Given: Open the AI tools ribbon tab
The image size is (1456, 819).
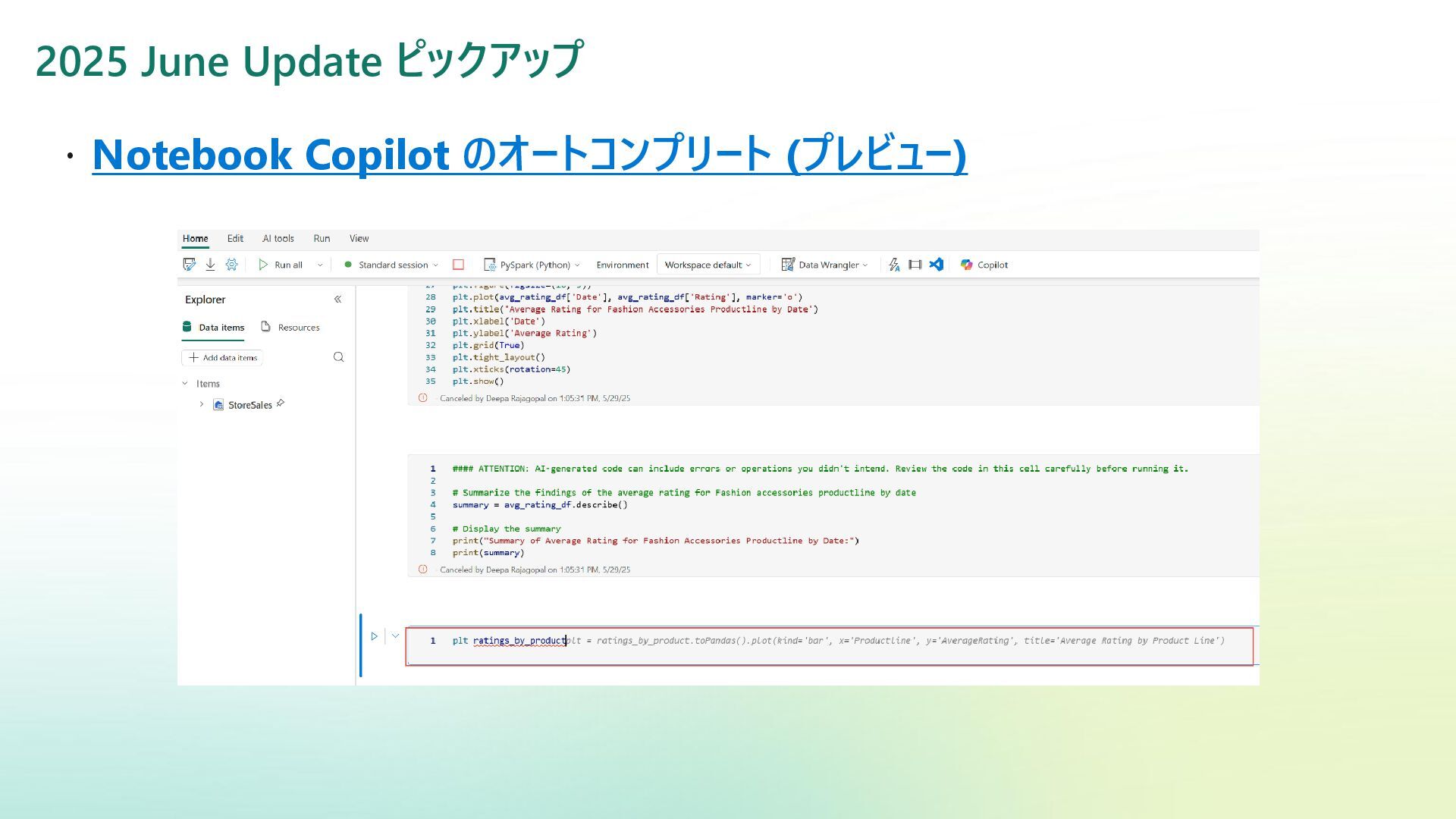Looking at the screenshot, I should (278, 238).
